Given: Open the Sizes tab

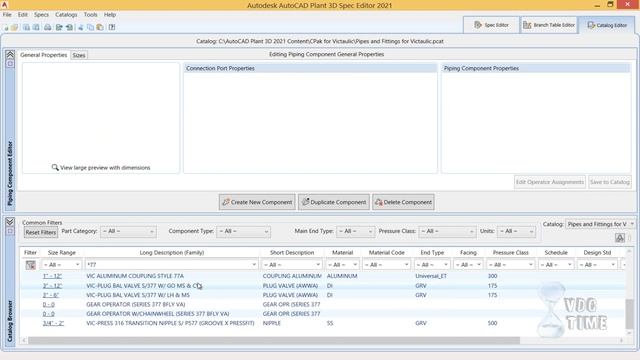Looking at the screenshot, I should [79, 55].
